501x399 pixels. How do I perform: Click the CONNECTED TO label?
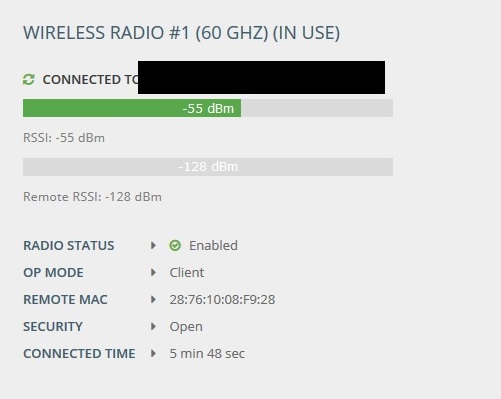[90, 80]
